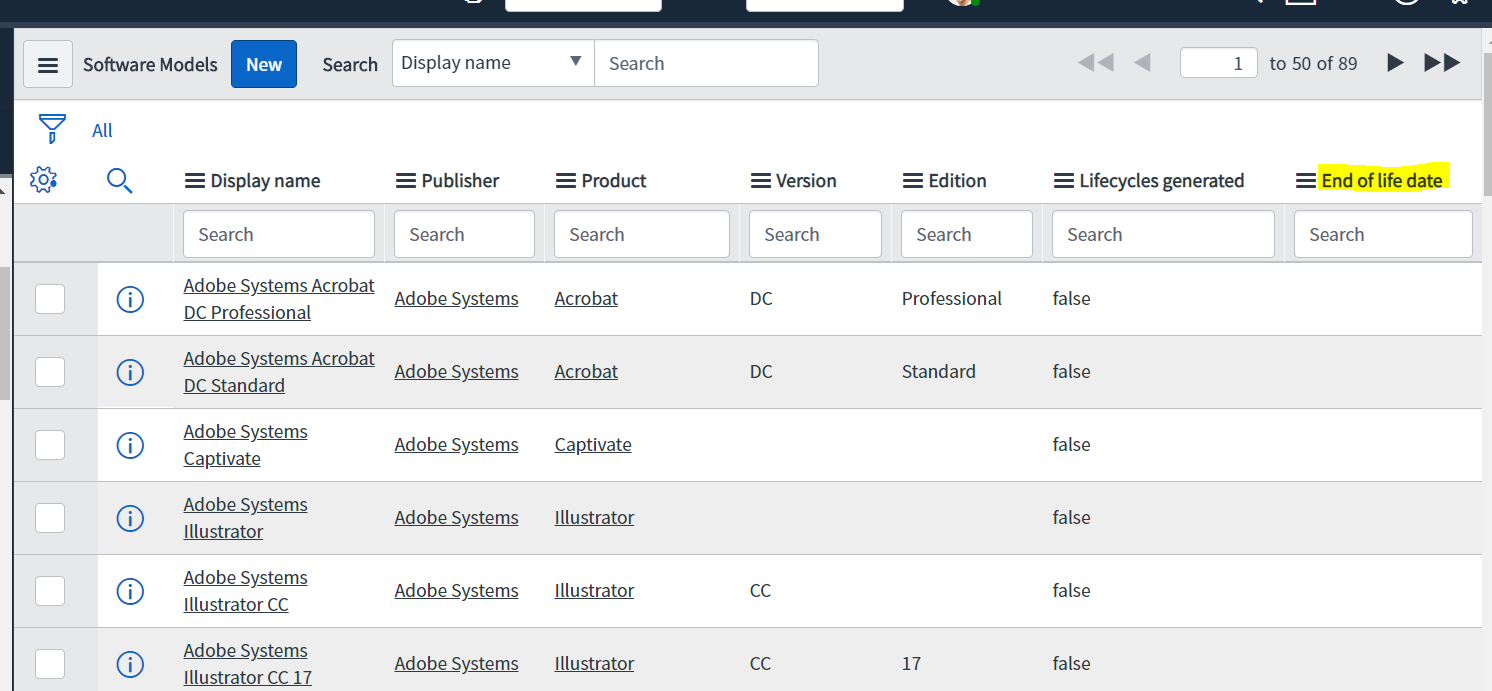The image size is (1492, 691).
Task: Open Adobe Systems Acrobat DC Standard link
Action: coord(279,372)
